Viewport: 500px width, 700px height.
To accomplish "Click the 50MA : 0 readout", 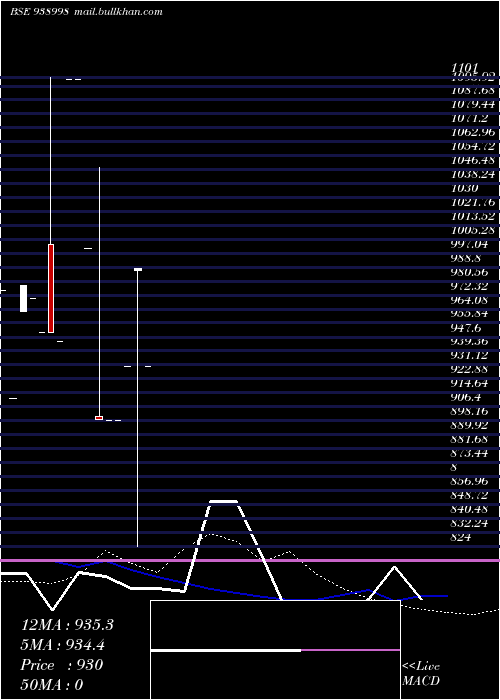I will (x=52, y=685).
